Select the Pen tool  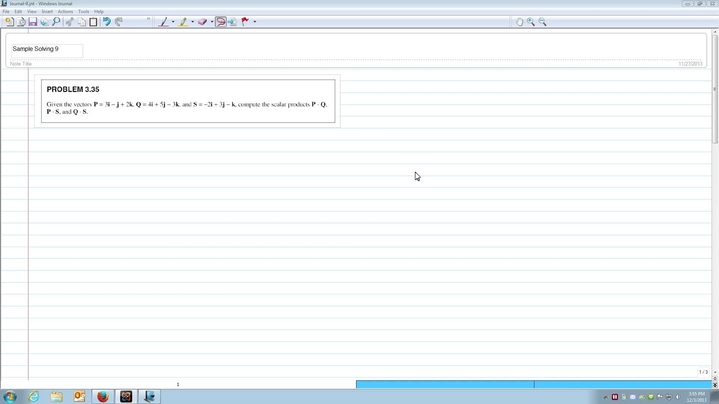[x=163, y=21]
